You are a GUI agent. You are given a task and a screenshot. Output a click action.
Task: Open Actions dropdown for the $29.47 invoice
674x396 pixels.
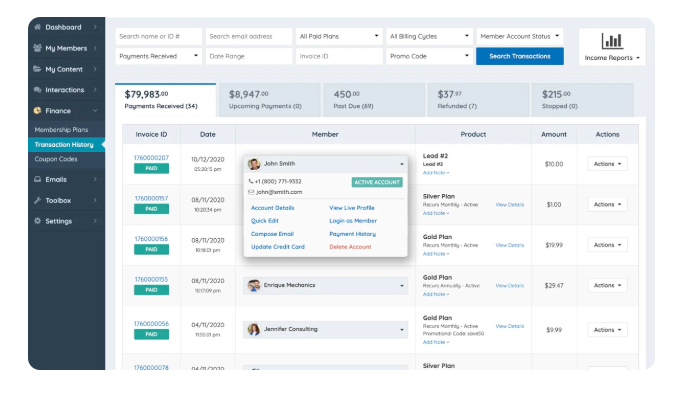[607, 285]
